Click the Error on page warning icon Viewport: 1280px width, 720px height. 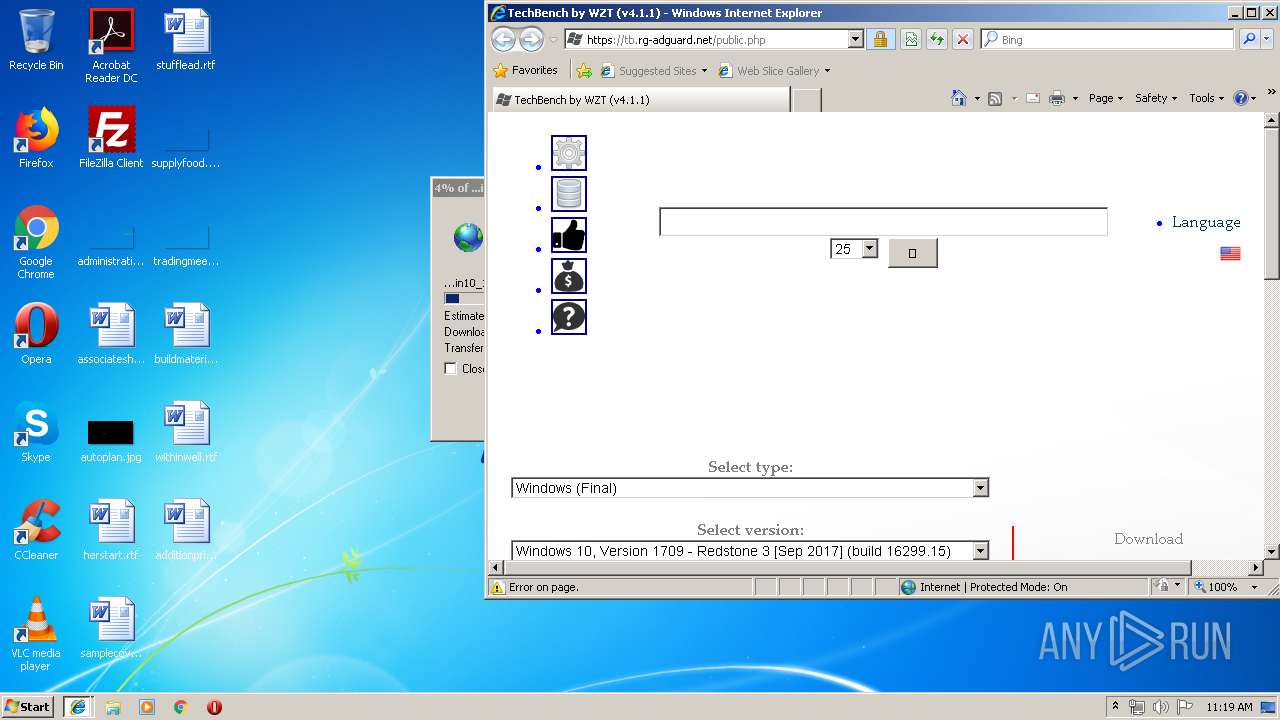click(498, 587)
